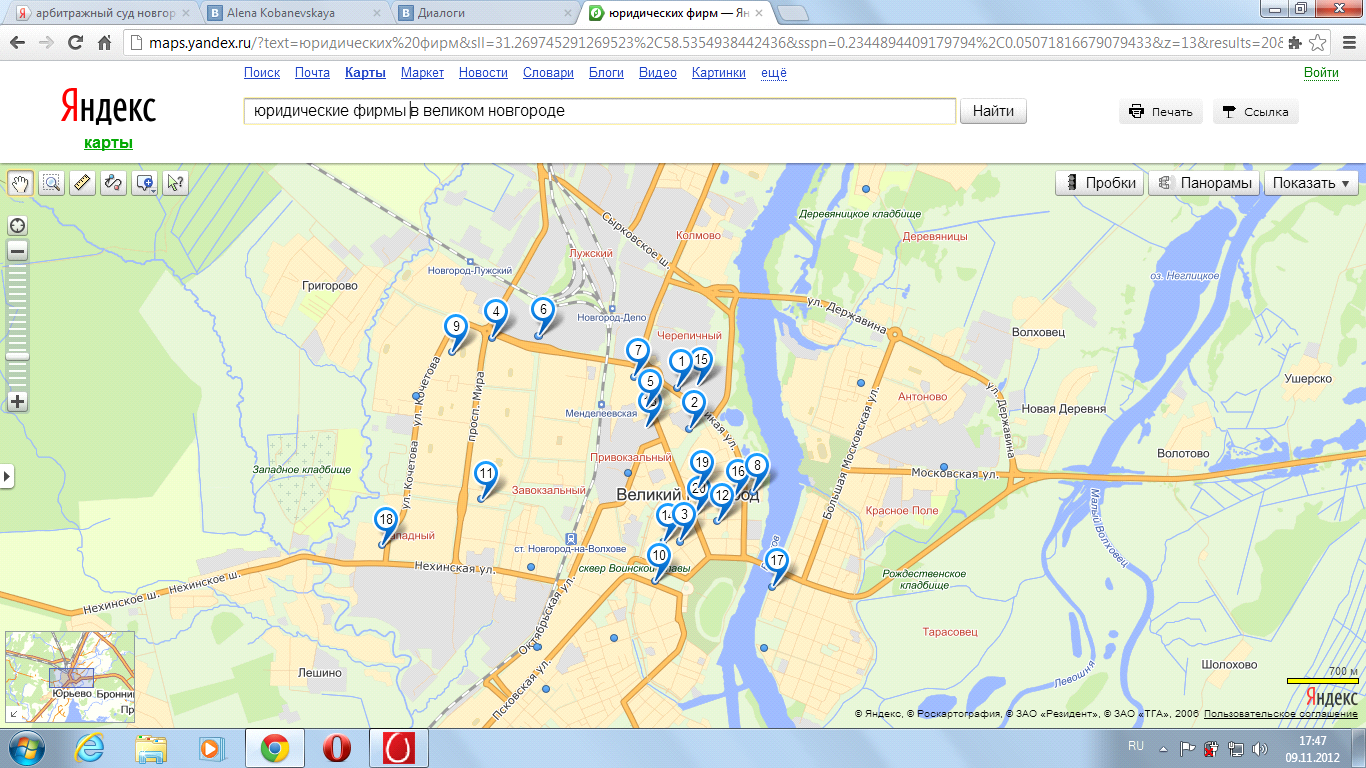Select the hand pan tool
This screenshot has width=1366, height=768.
click(20, 183)
